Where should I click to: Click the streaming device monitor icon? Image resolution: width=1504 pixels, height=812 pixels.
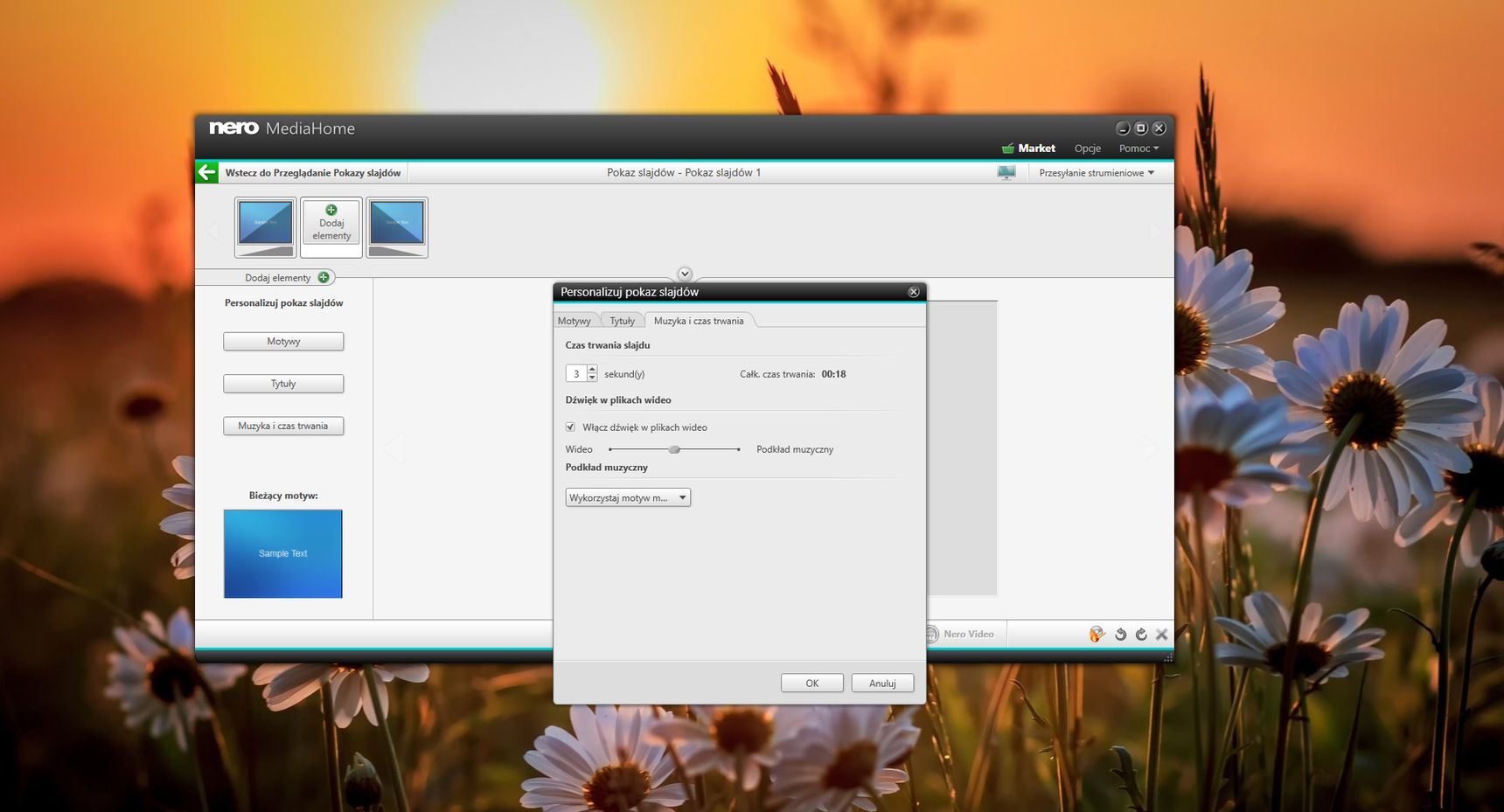(x=1006, y=173)
